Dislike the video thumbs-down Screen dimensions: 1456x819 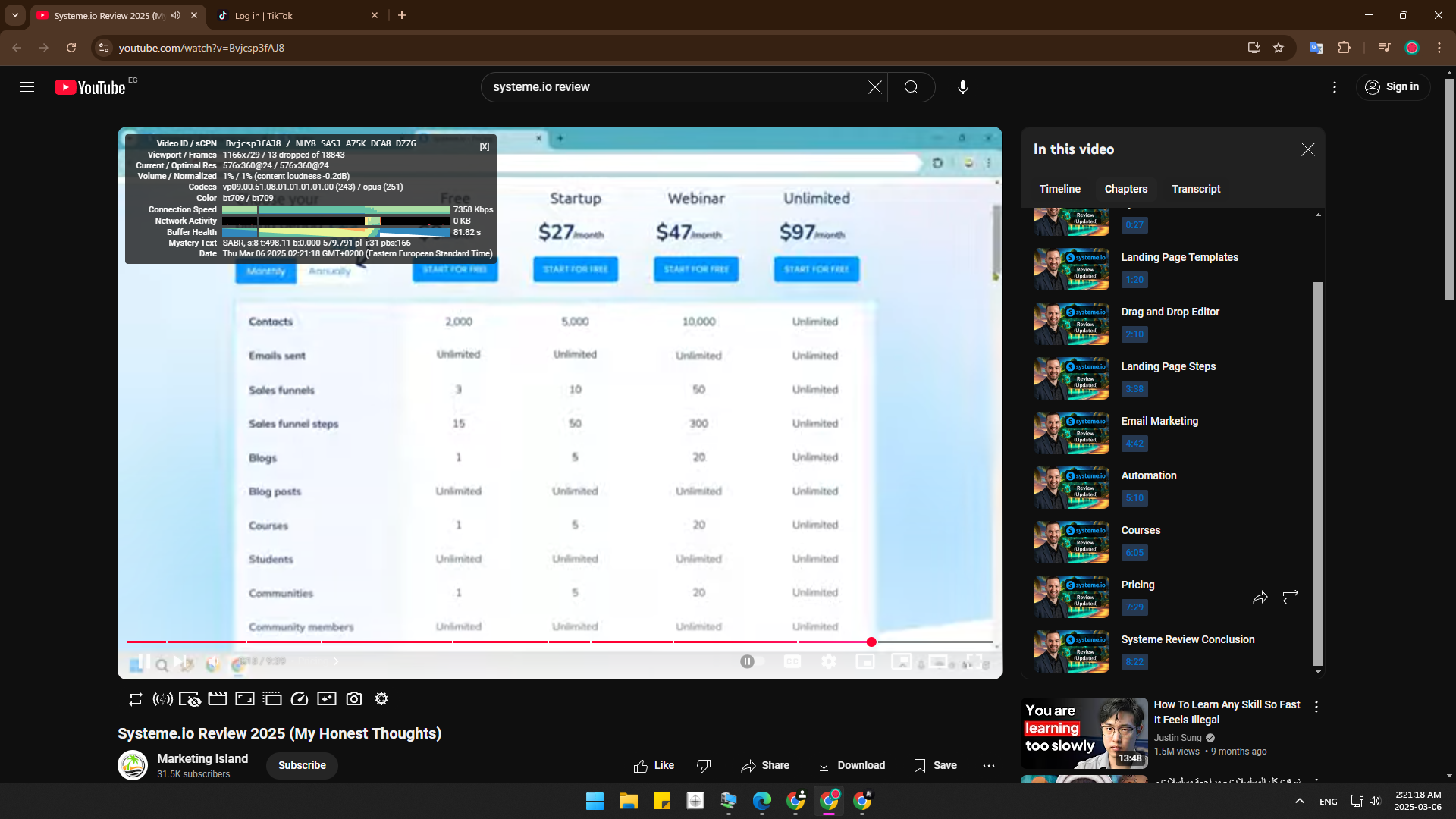[704, 766]
